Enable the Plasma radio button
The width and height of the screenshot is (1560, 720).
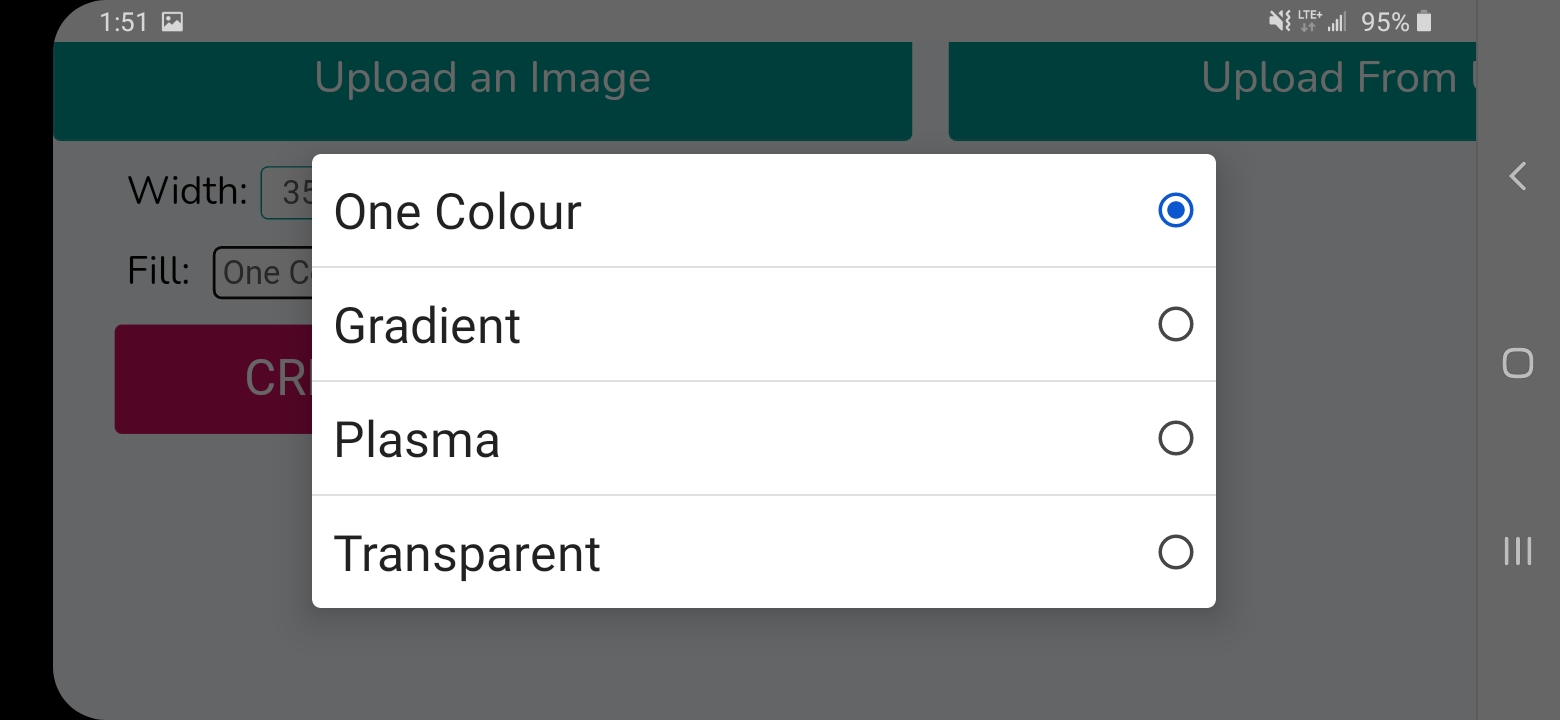(x=1175, y=438)
